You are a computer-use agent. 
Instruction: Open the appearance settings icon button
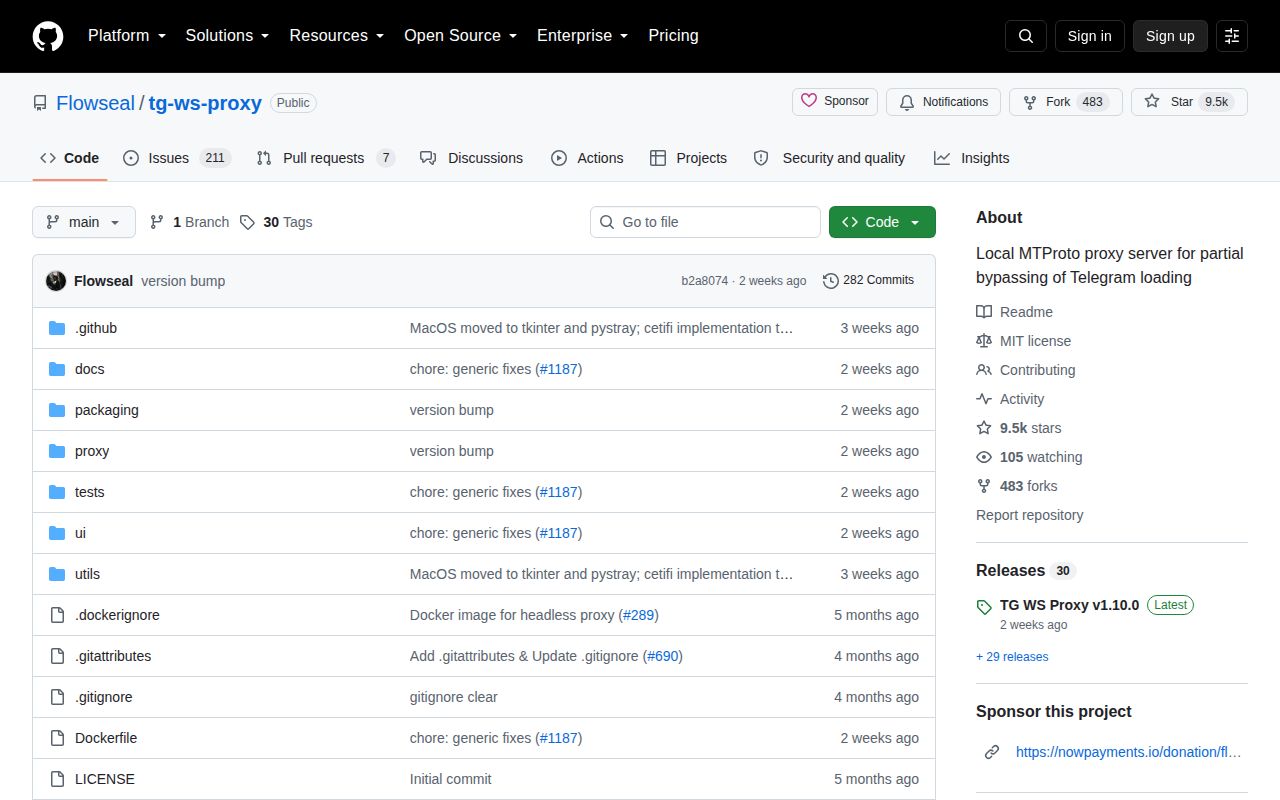(x=1232, y=36)
